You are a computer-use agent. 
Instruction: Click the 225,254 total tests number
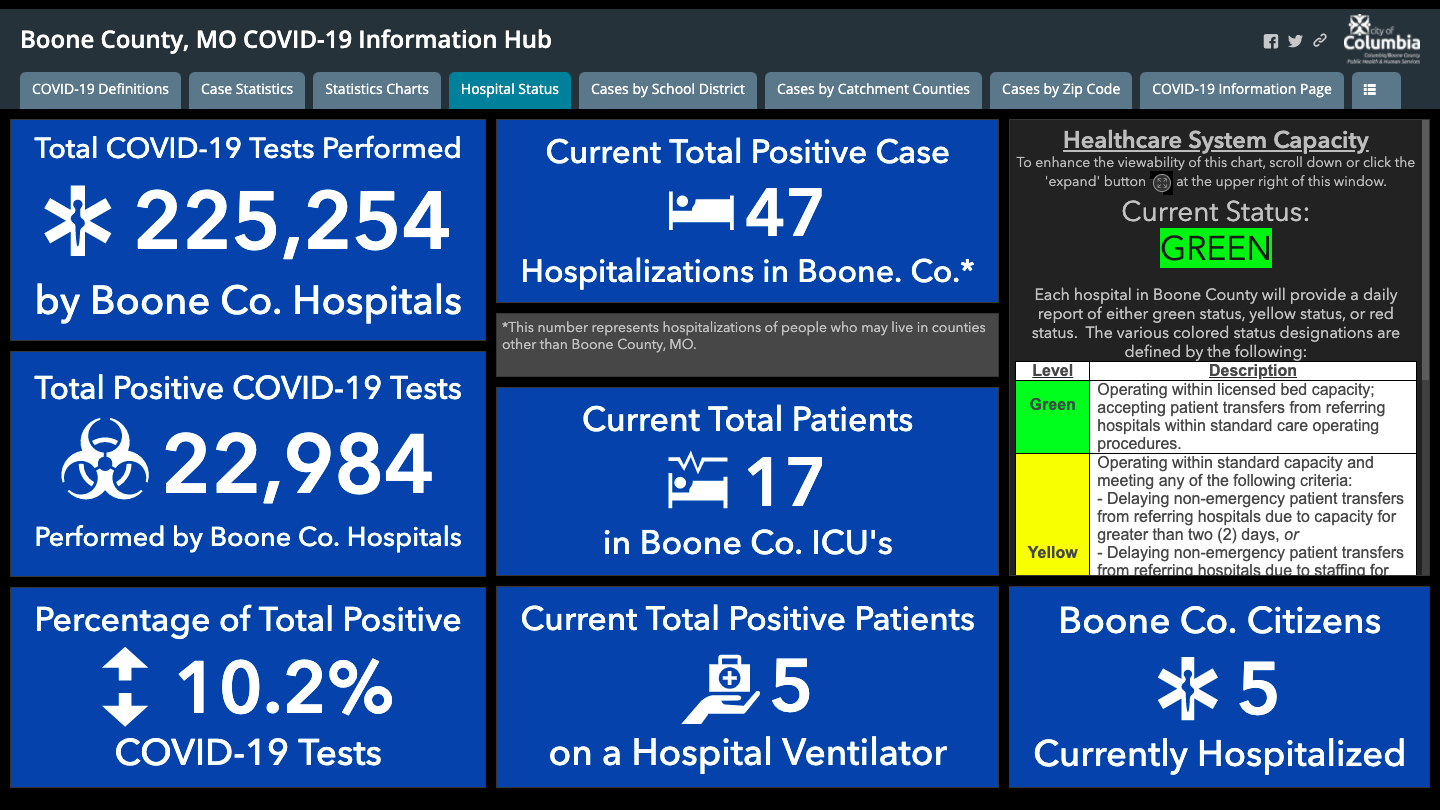292,221
